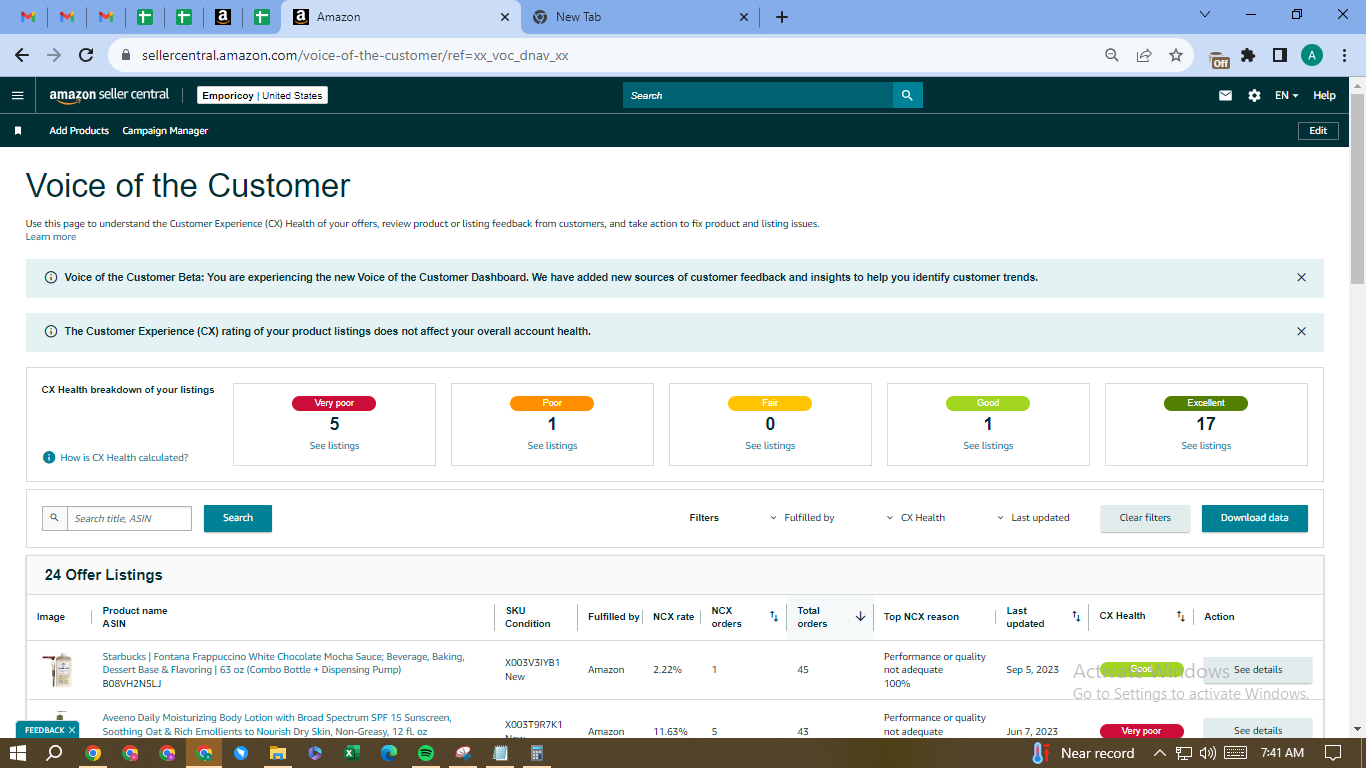The width and height of the screenshot is (1366, 768).
Task: Open Spotify from the taskbar
Action: (426, 753)
